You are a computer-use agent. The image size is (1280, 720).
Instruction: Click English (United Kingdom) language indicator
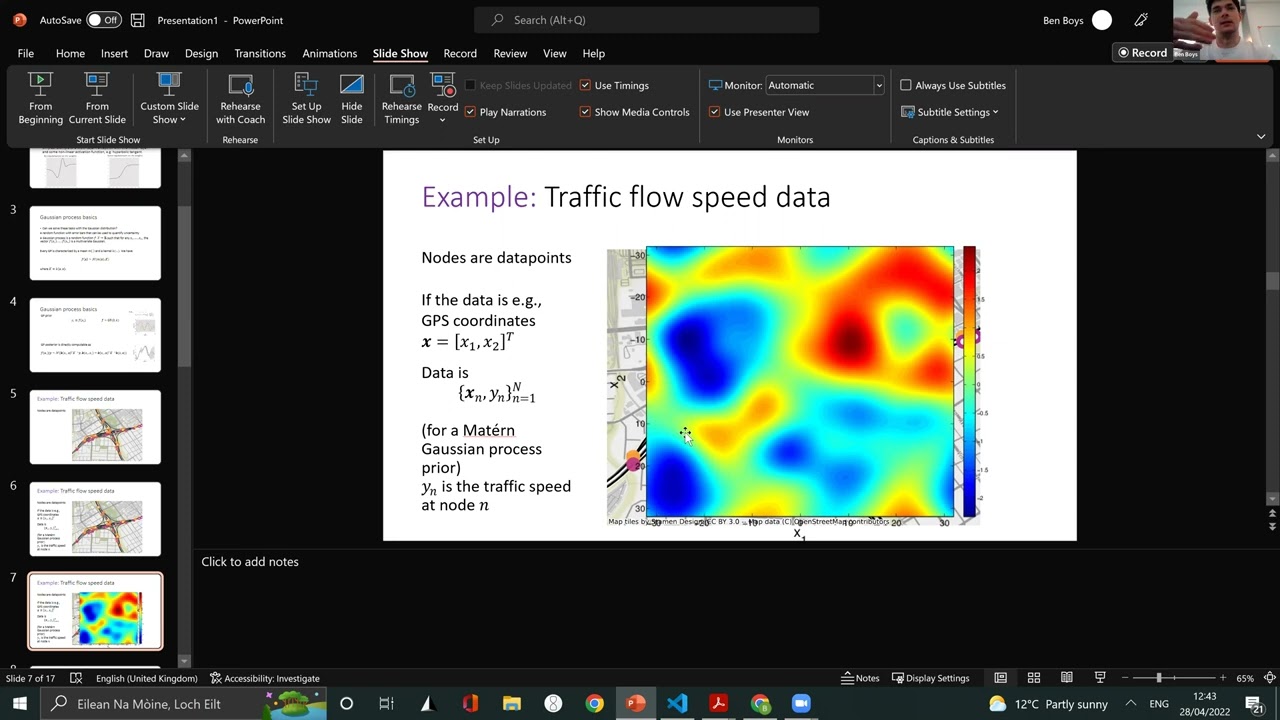coord(146,678)
